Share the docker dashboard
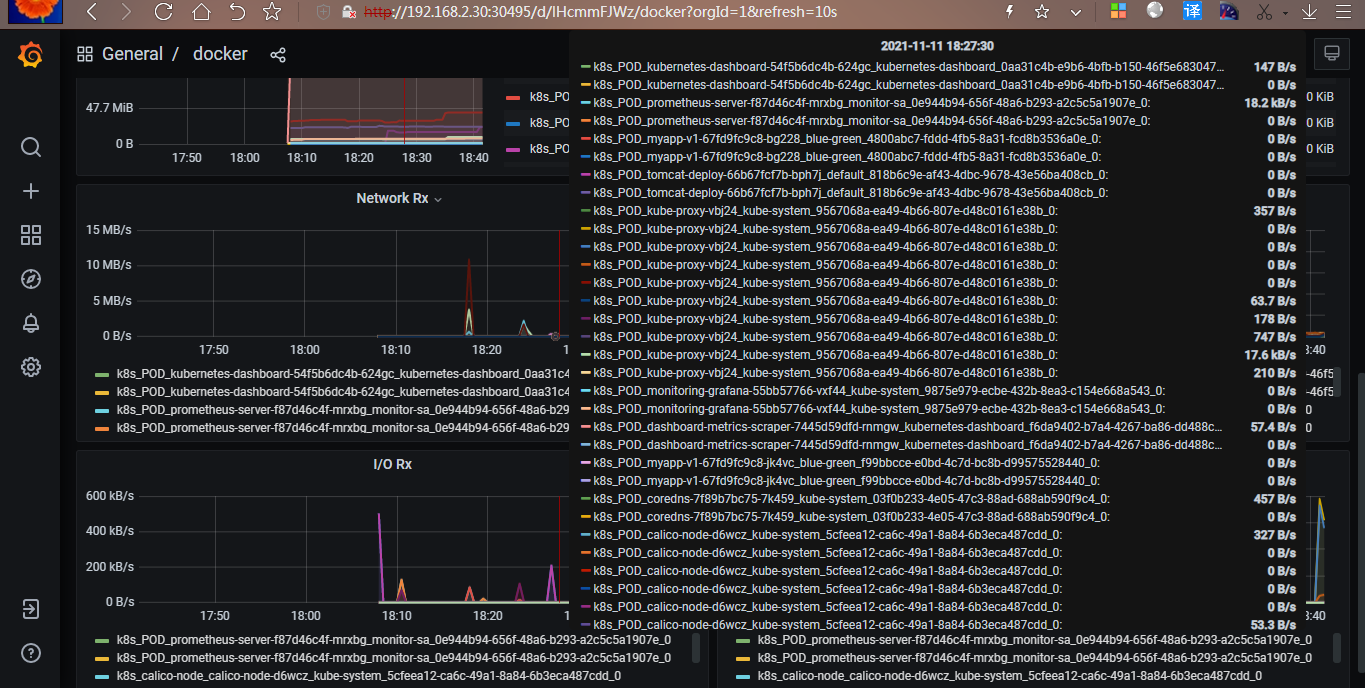Screen dimensions: 1365x688 278,54
